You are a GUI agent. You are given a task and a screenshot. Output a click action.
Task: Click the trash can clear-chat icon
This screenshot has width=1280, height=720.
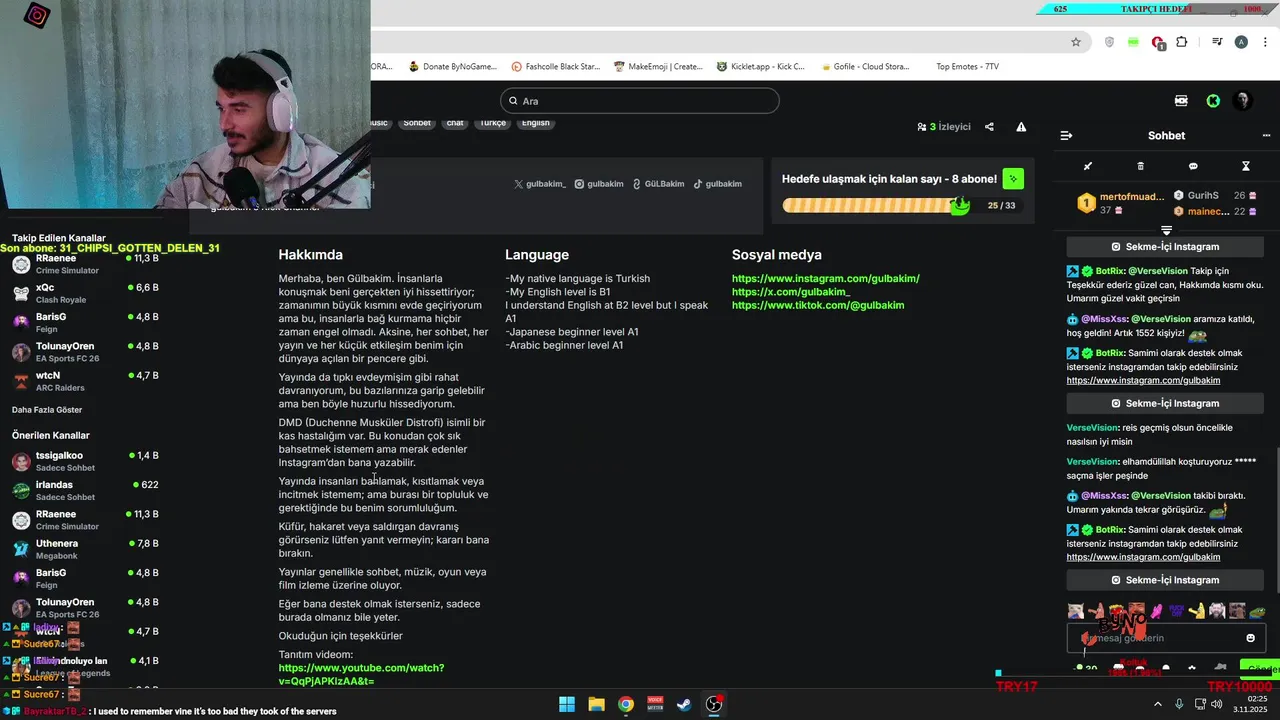click(x=1141, y=166)
